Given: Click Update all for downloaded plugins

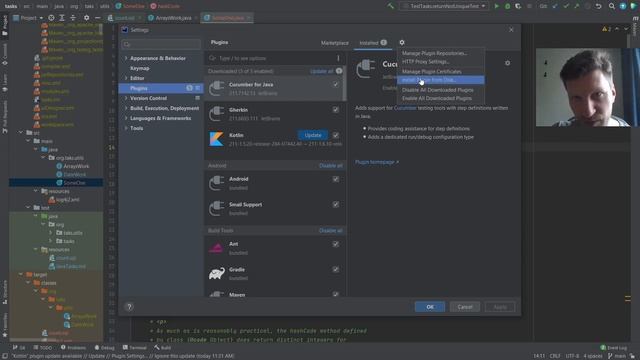Looking at the screenshot, I should [x=322, y=71].
